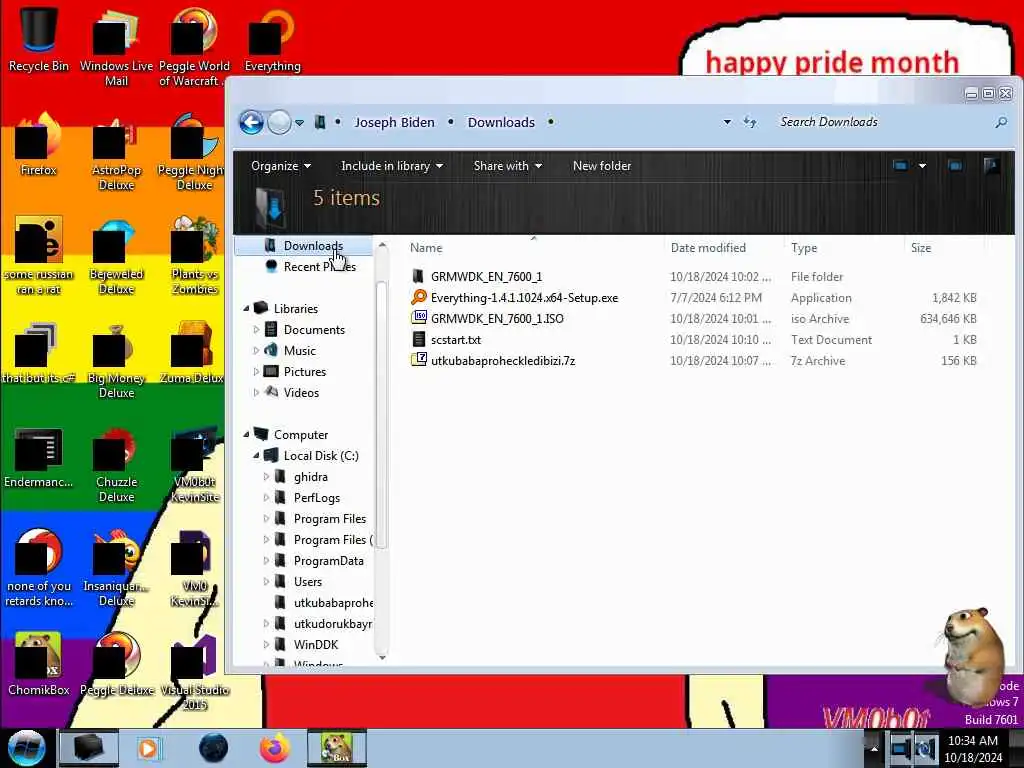This screenshot has width=1024, height=768.
Task: Click the taskbar clock 10:34 AM
Action: click(x=973, y=741)
